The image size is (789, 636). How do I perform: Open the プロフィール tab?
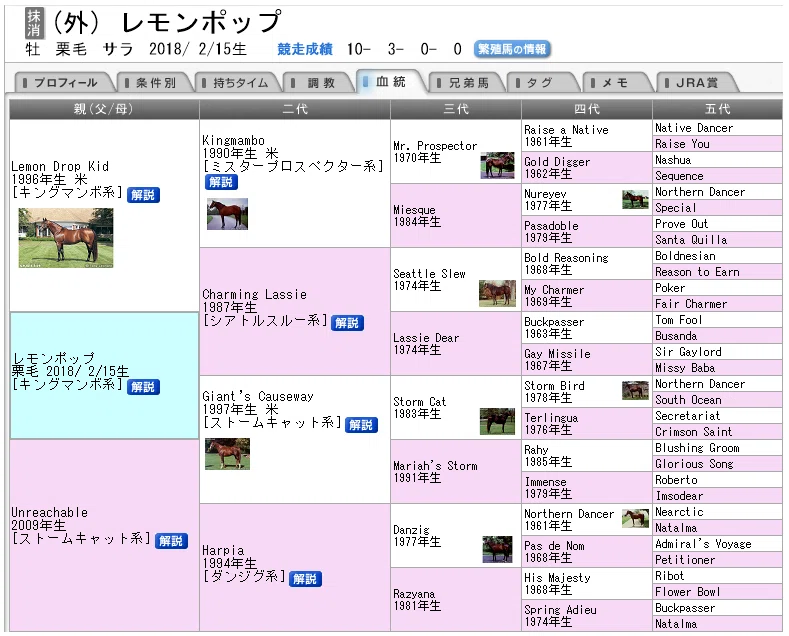(65, 83)
